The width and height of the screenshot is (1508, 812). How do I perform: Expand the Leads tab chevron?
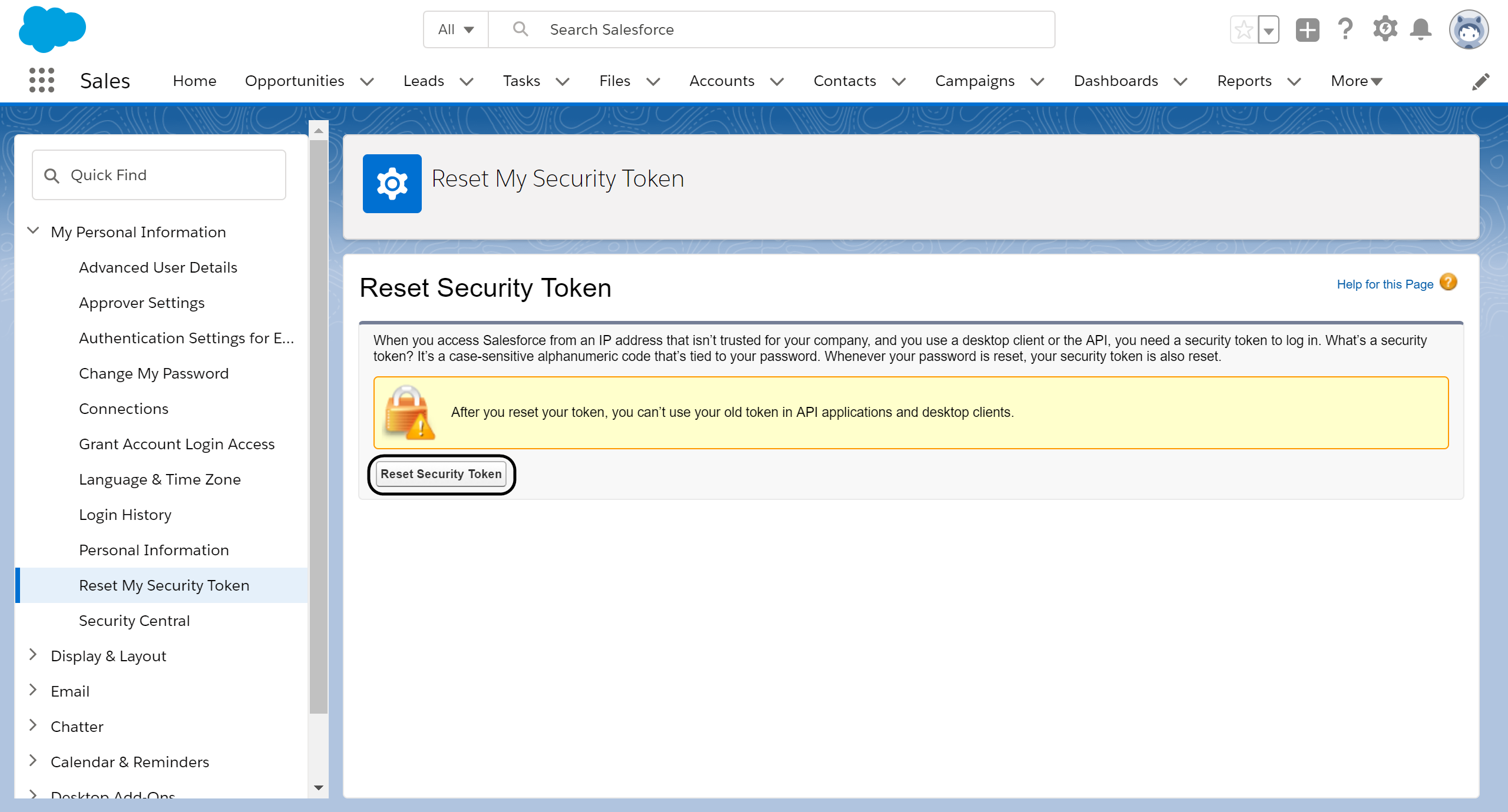point(467,81)
